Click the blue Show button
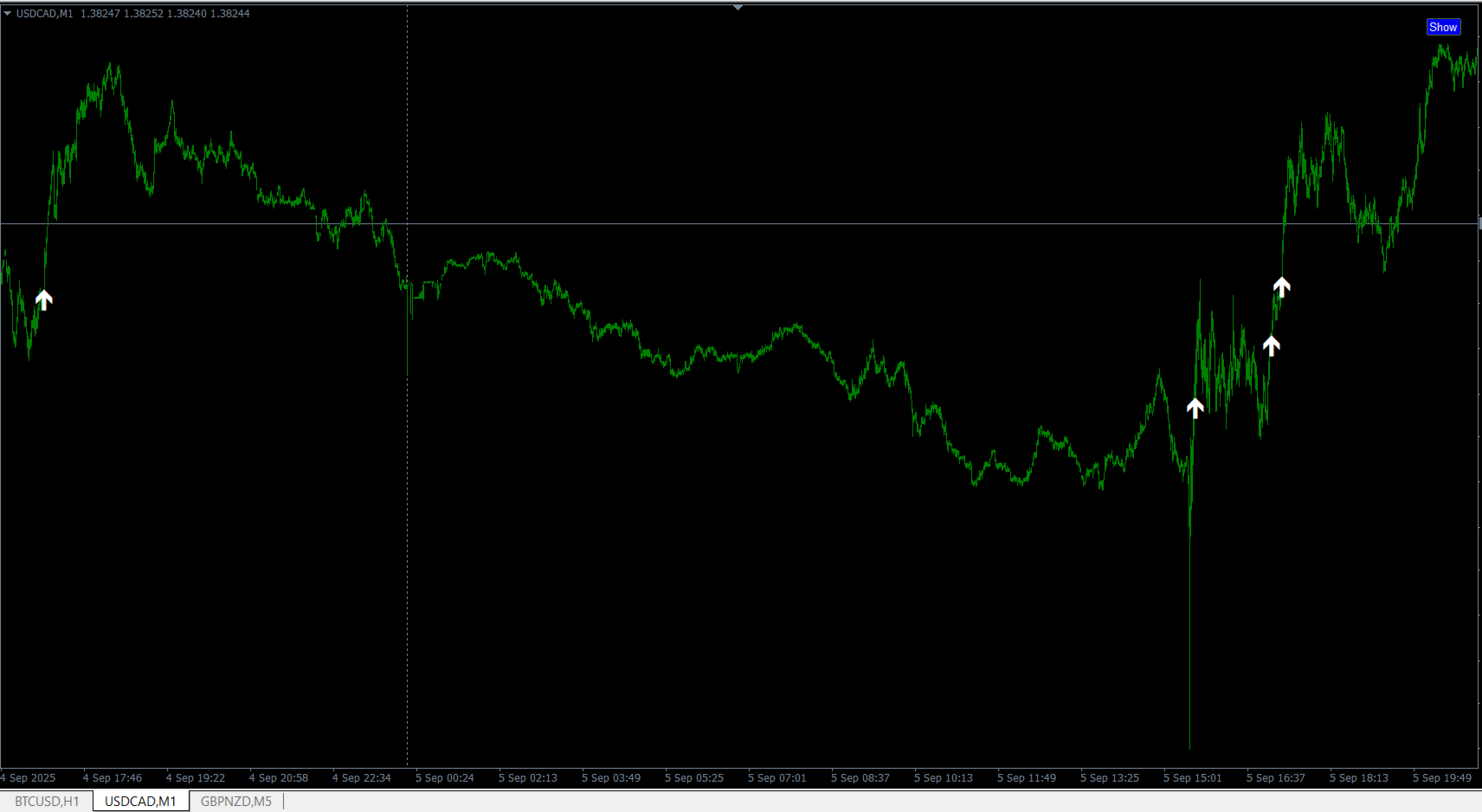 (1443, 27)
